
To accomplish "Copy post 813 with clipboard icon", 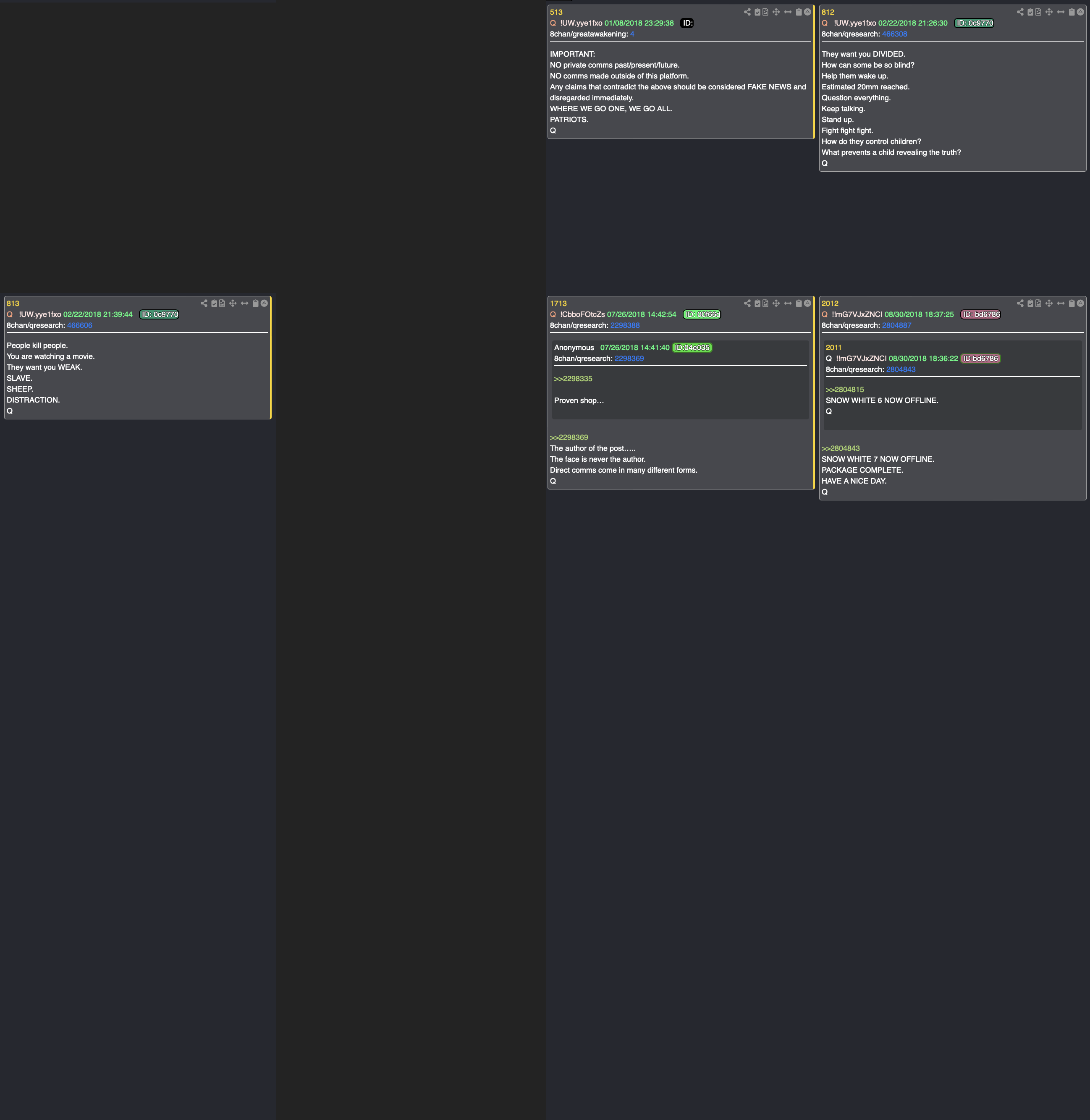I will coord(255,304).
